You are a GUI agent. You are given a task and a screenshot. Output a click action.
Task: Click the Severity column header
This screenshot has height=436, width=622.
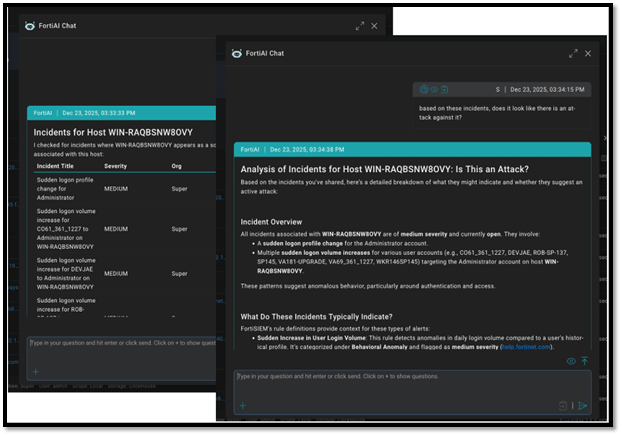tap(116, 165)
